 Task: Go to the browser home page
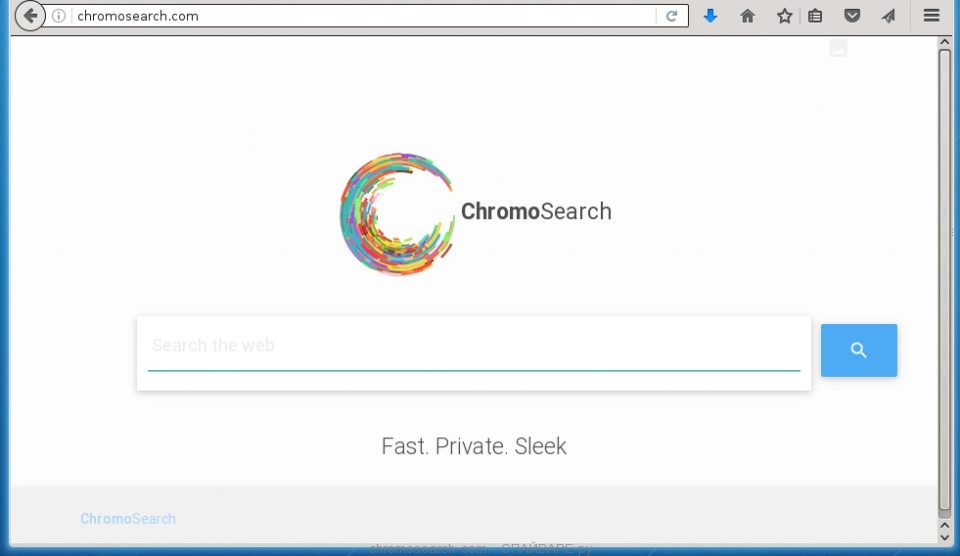tap(748, 16)
